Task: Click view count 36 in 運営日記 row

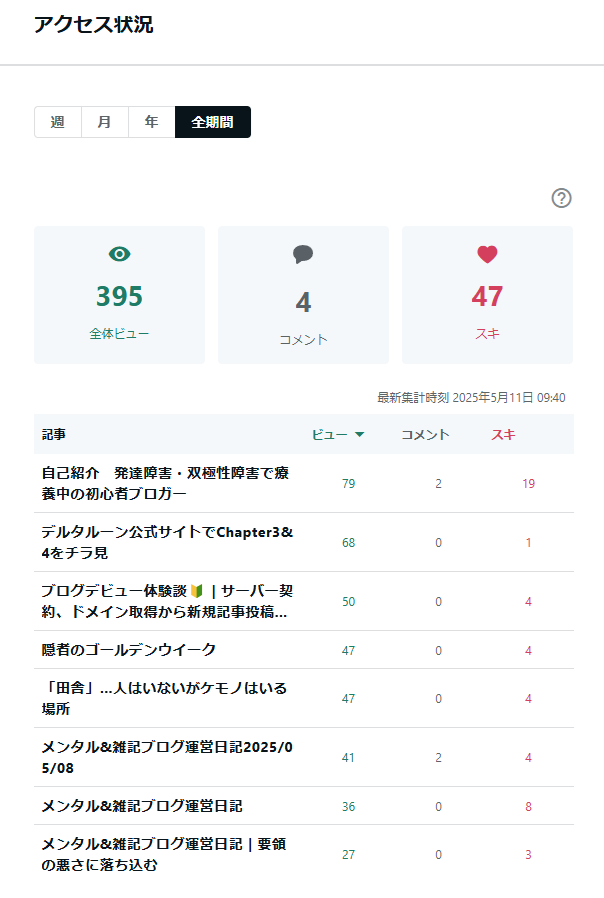Action: click(349, 807)
